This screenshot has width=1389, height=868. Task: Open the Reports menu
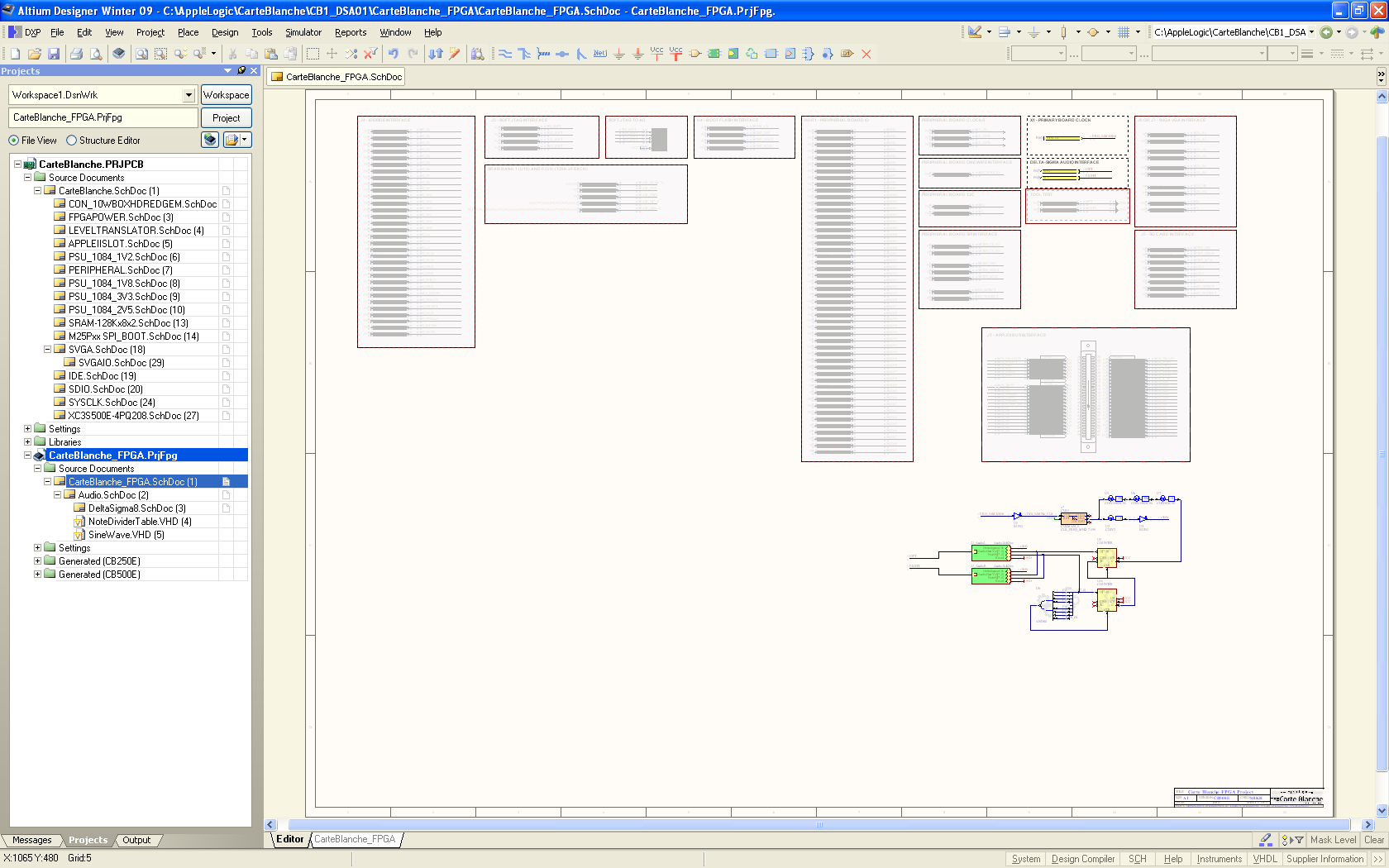pos(351,32)
